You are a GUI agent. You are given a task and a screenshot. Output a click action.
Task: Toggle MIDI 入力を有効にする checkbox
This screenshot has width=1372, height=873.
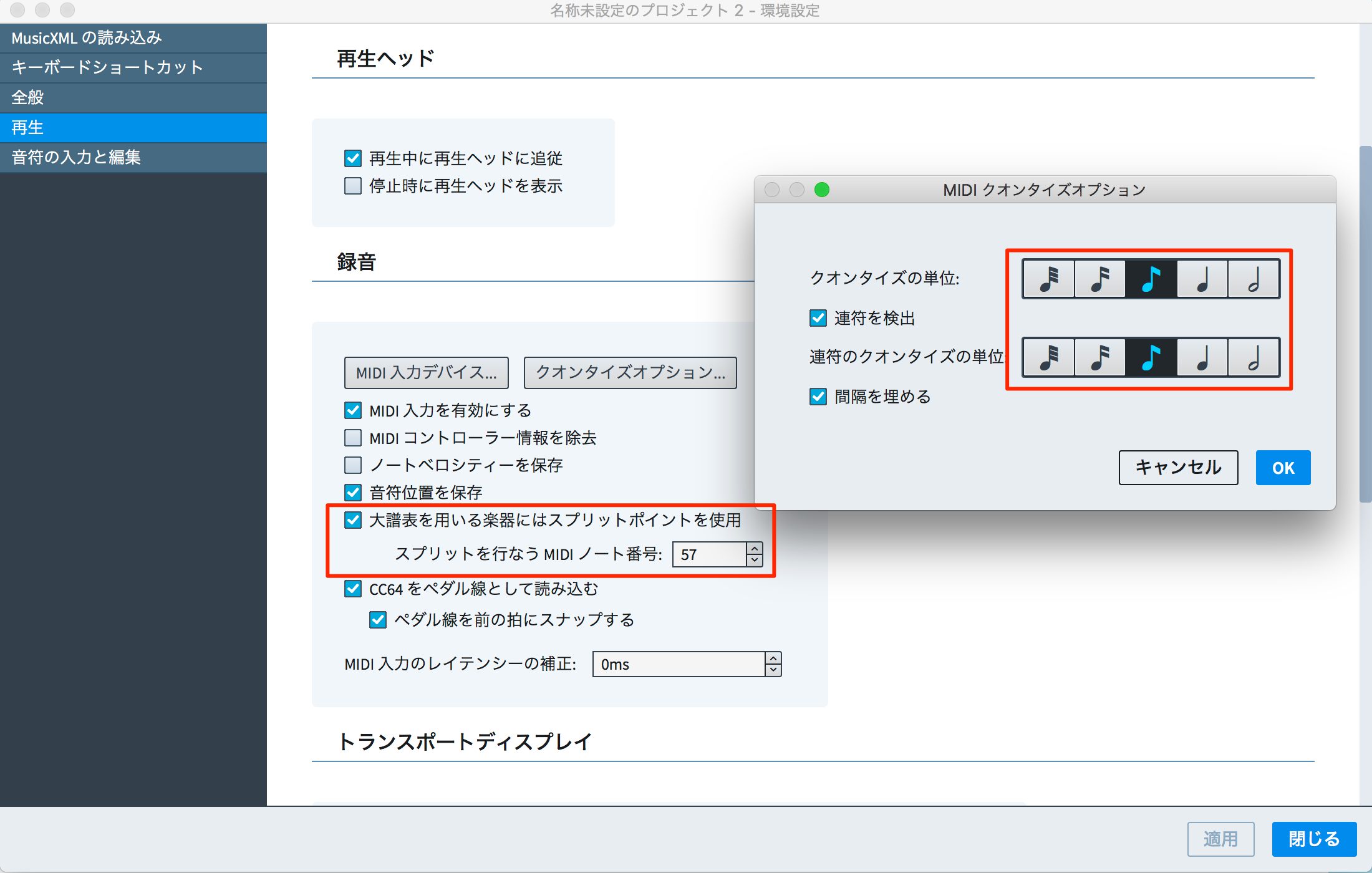pos(353,410)
